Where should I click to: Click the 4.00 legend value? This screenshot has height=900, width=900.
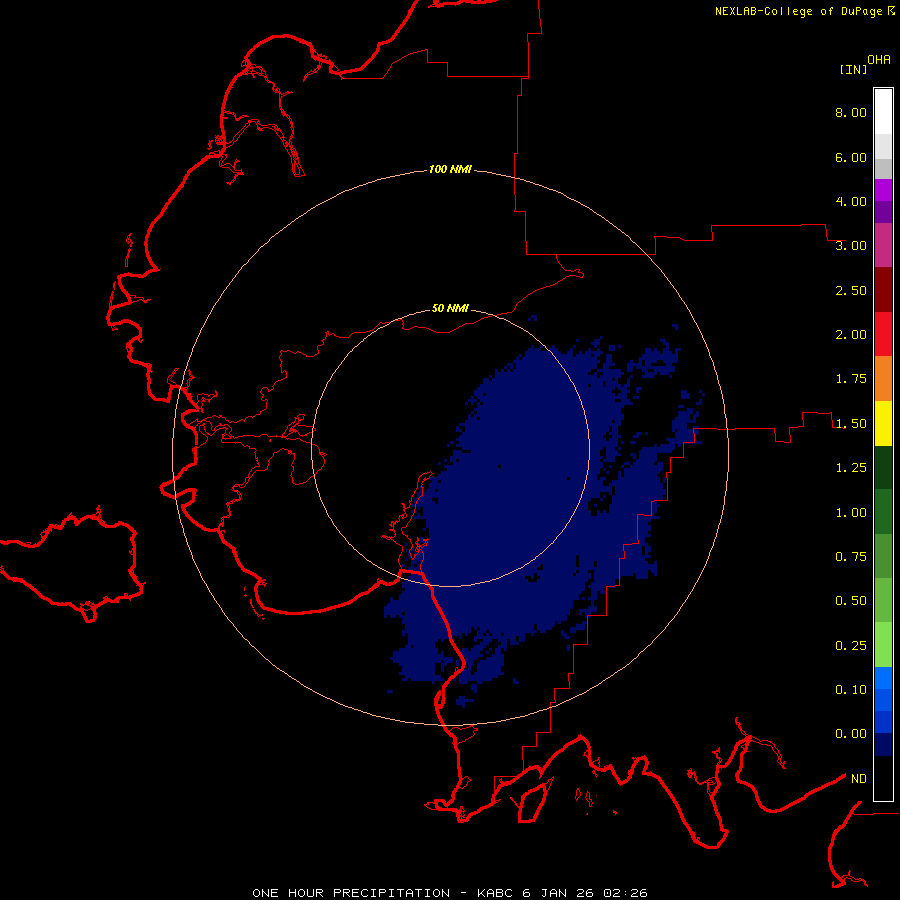coord(851,201)
